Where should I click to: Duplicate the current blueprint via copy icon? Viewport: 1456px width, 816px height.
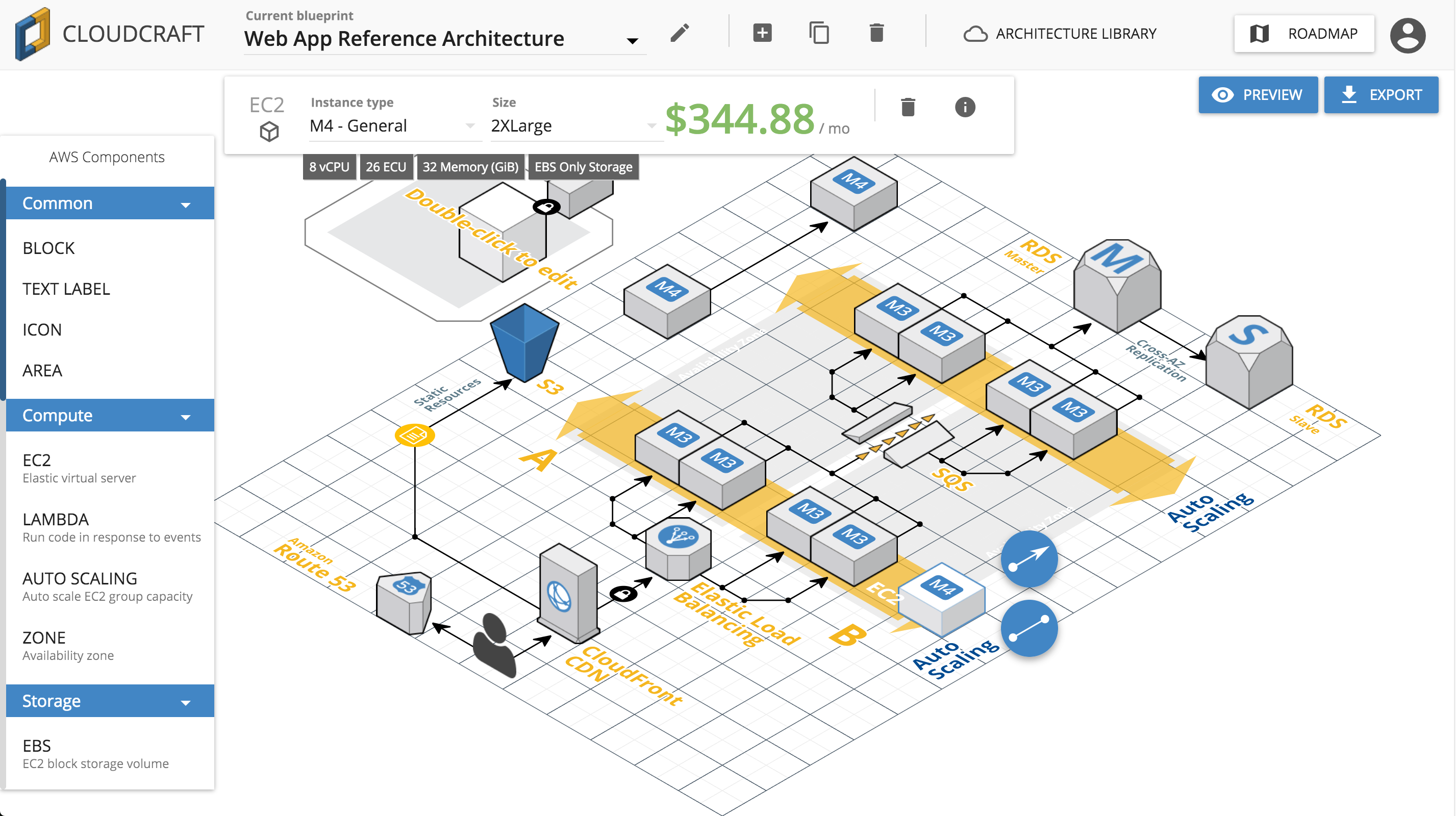pos(819,33)
